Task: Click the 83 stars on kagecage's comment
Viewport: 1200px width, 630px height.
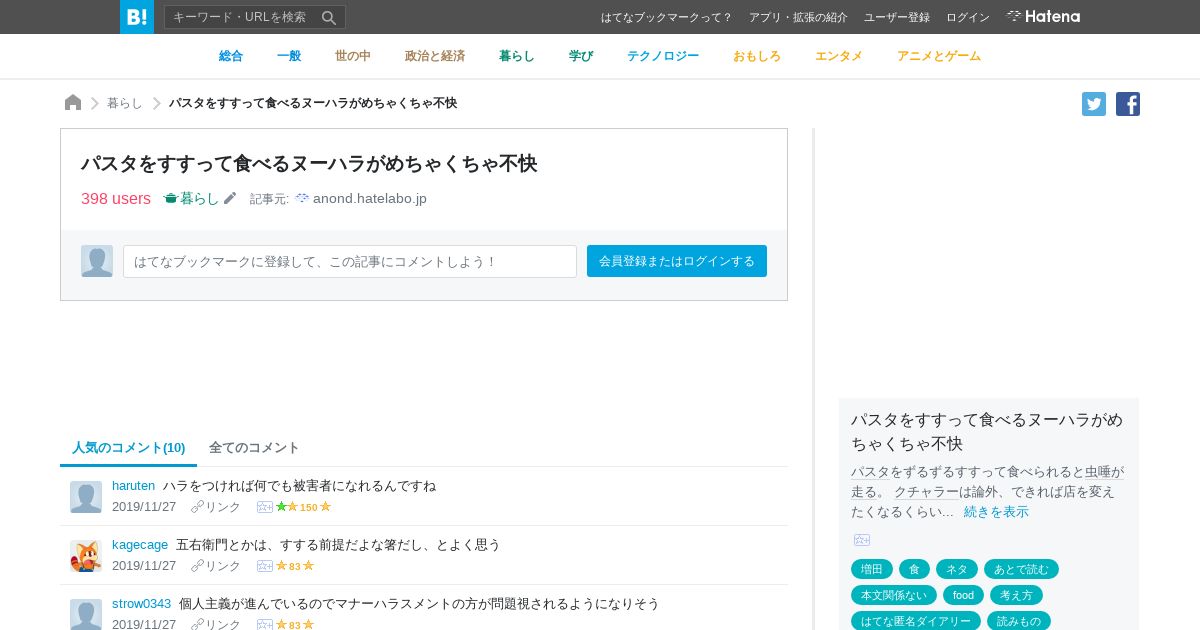Action: (x=295, y=566)
